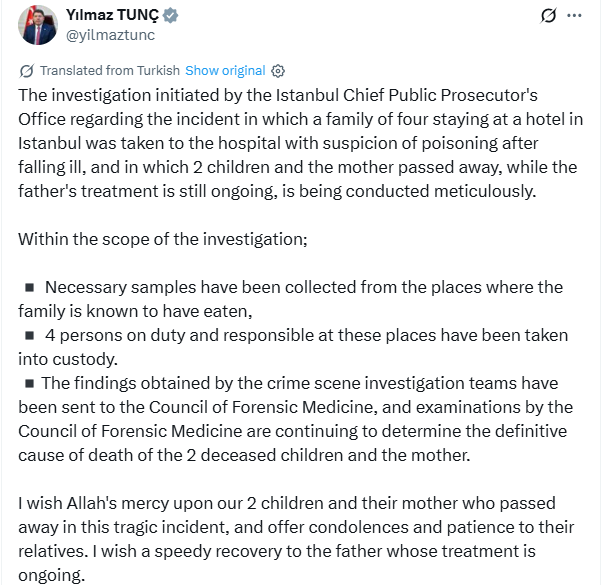Click 'Show original' to view Turkish text
The width and height of the screenshot is (612, 585).
point(225,71)
